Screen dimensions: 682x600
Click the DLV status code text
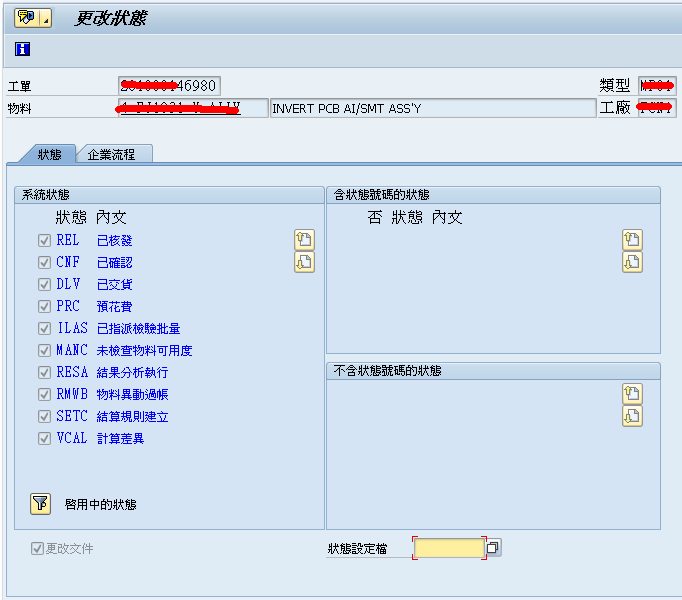click(68, 284)
